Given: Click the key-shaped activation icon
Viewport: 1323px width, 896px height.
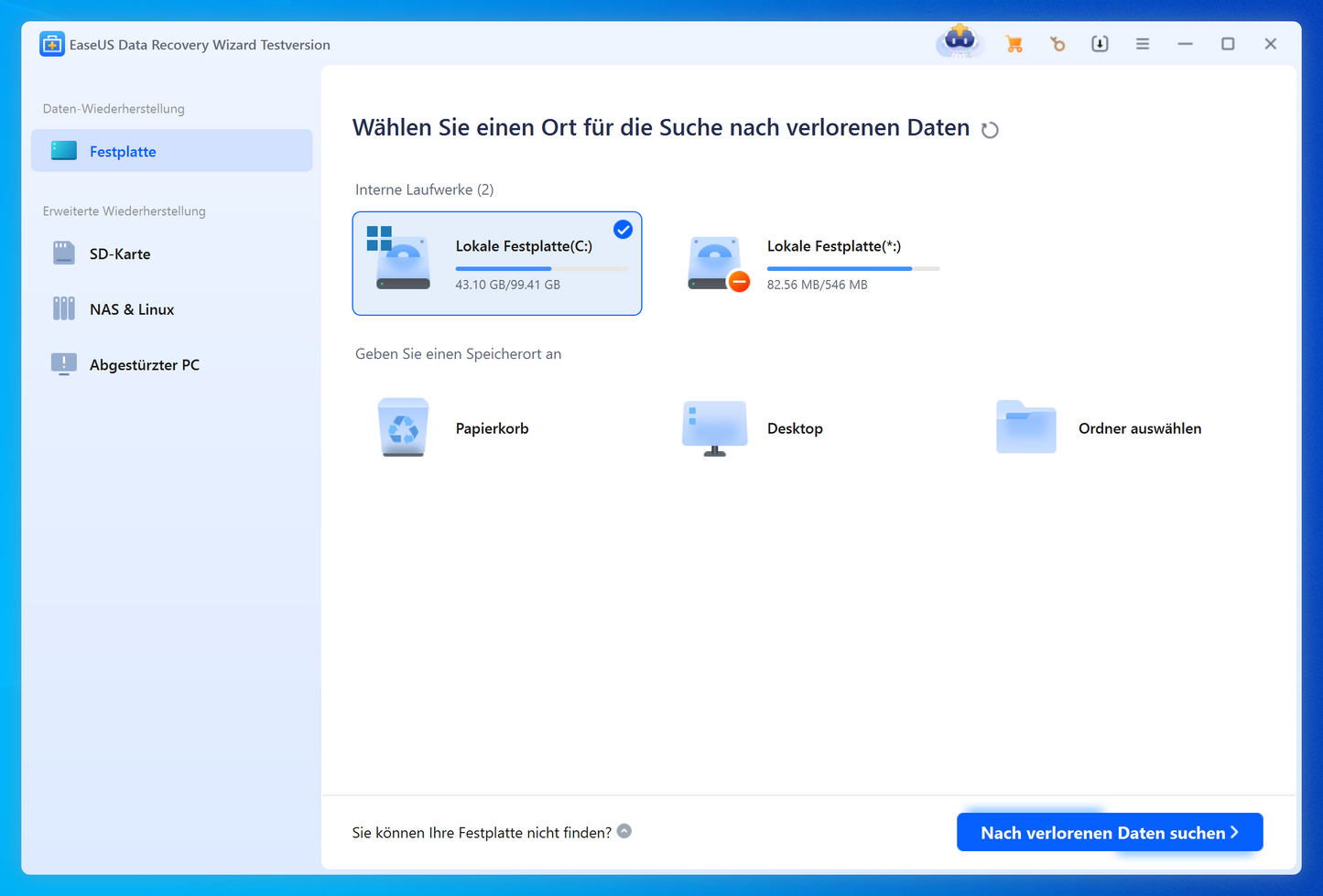Looking at the screenshot, I should tap(1057, 44).
